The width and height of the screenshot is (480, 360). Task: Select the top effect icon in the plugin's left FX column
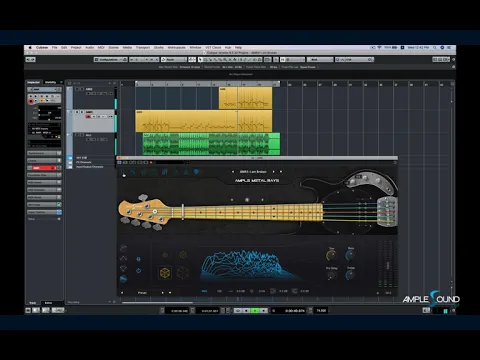click(x=123, y=247)
